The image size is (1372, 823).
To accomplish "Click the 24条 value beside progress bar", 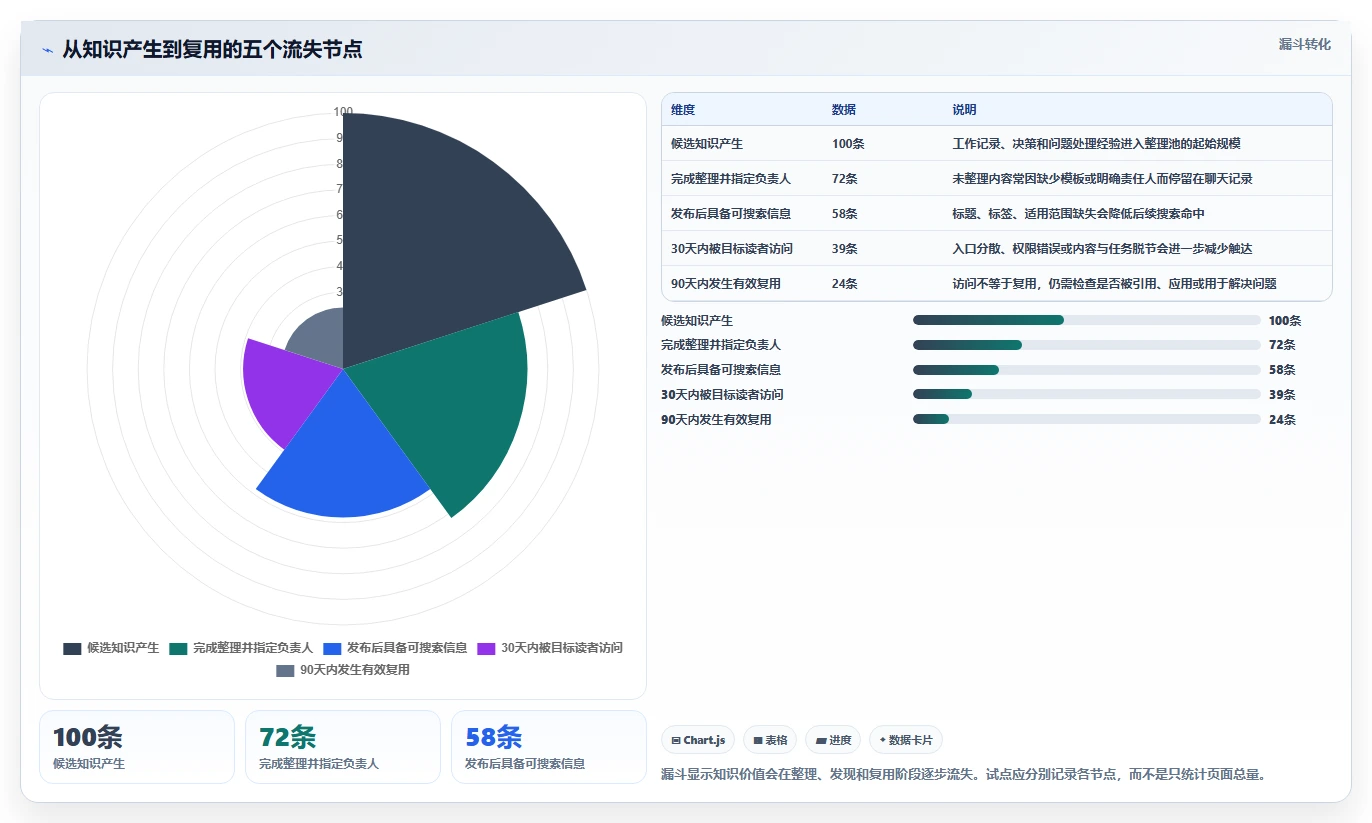I will point(1282,420).
